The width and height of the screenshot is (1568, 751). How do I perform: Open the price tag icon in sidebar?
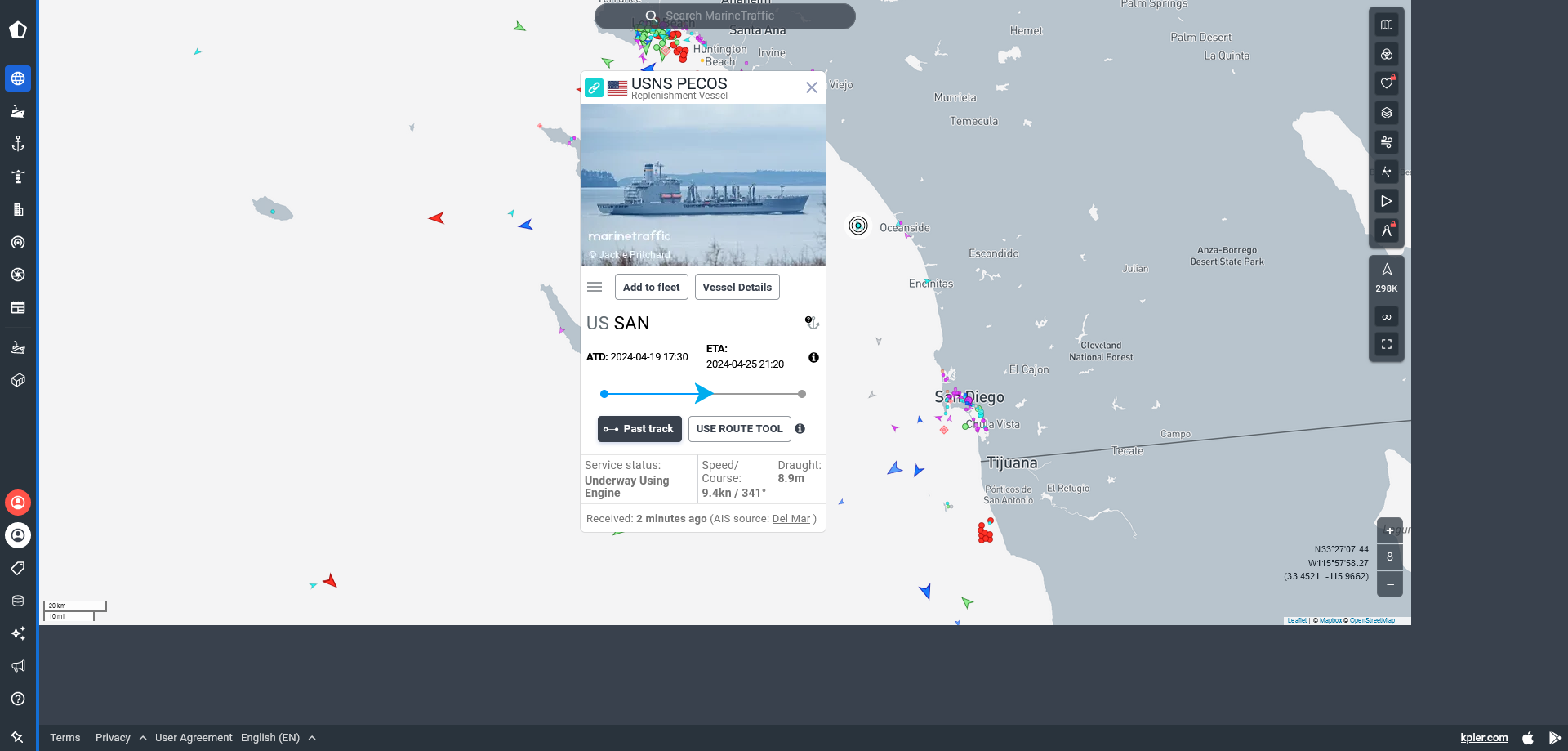coord(18,568)
